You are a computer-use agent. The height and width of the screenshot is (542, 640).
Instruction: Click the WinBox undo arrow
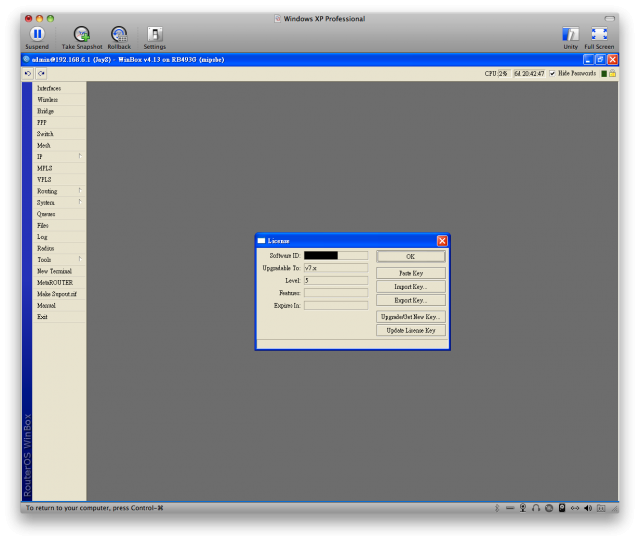(28, 73)
